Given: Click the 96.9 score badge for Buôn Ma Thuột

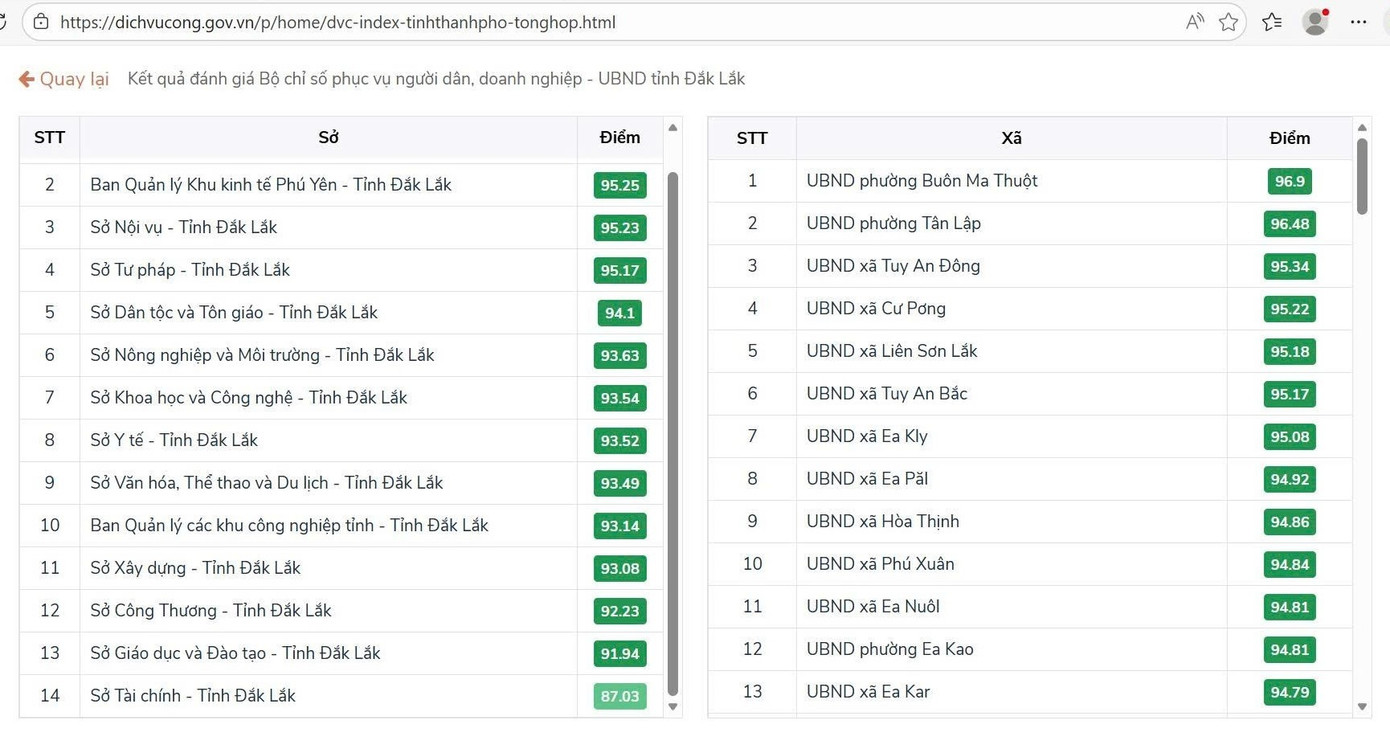Looking at the screenshot, I should 1289,181.
